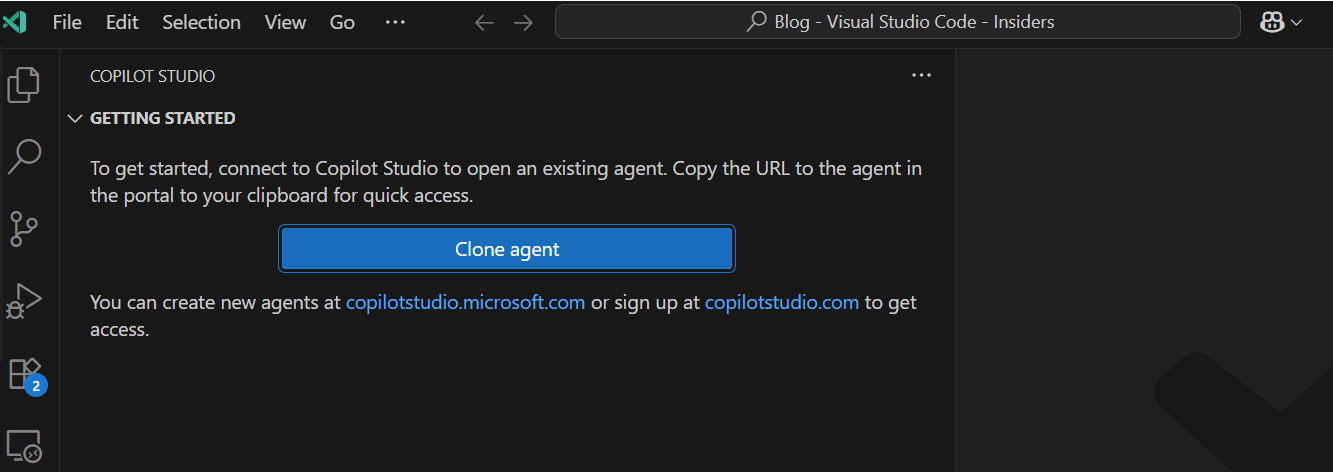The height and width of the screenshot is (472, 1333).
Task: Open the copilotstudio.microsoft.com link
Action: coord(465,302)
